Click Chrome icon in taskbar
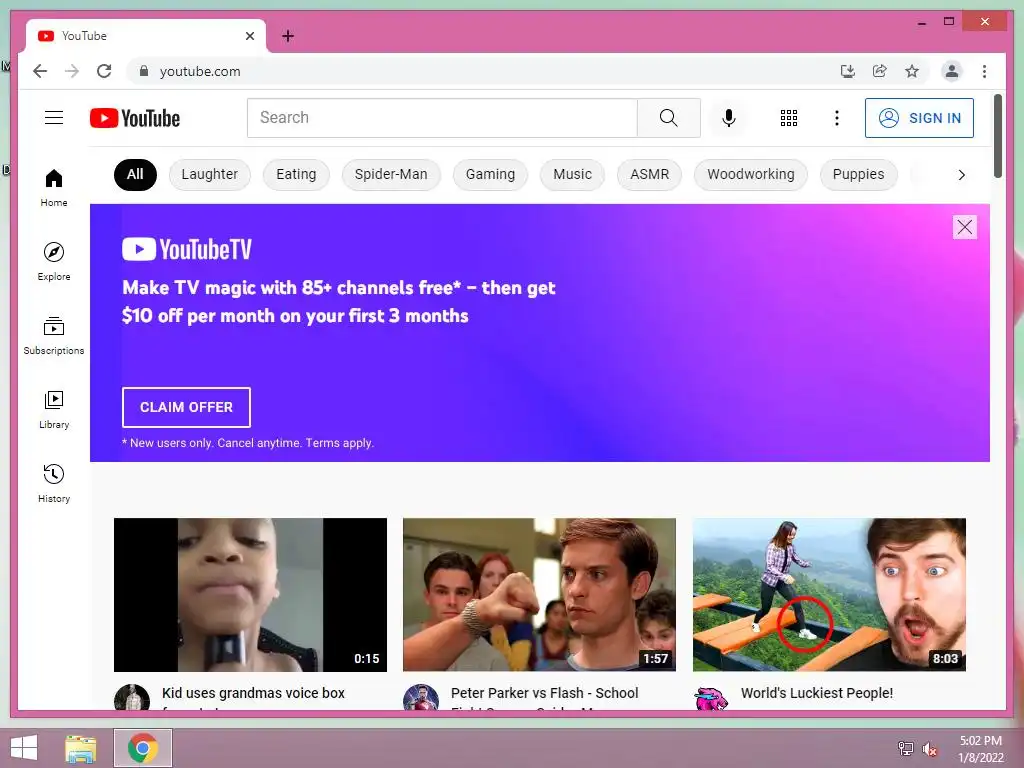Screen dimensions: 1024x768 [143, 748]
